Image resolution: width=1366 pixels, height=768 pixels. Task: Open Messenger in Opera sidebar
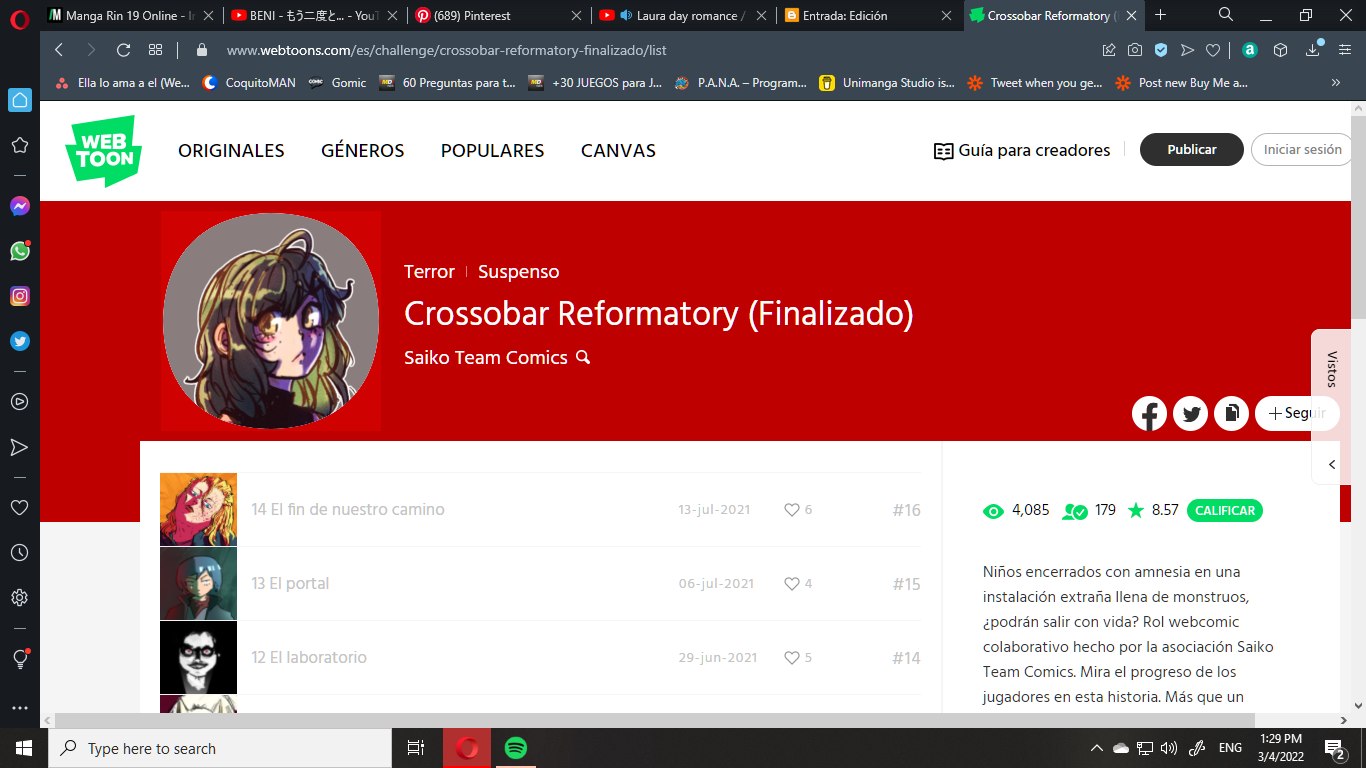[x=20, y=206]
